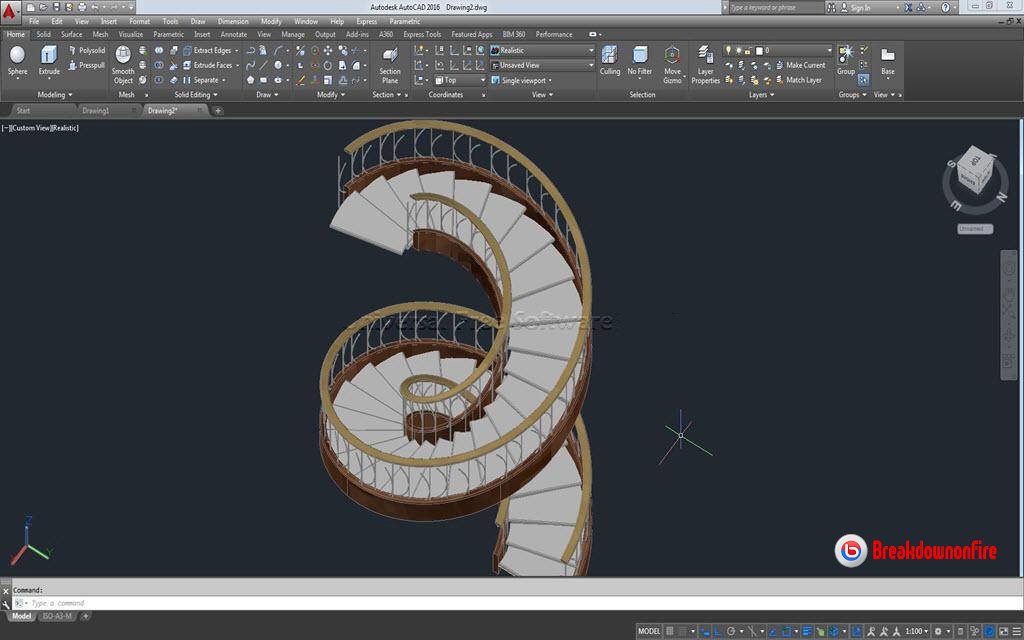Open the Section Plane tool
The width and height of the screenshot is (1024, 640).
390,65
